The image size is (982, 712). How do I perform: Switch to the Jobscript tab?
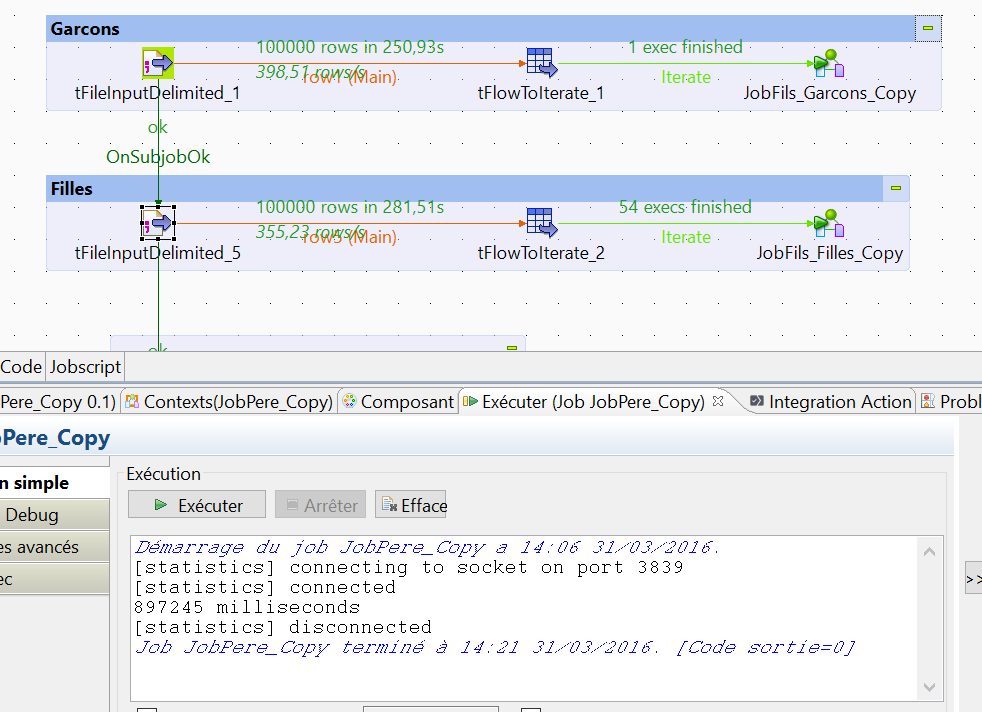click(85, 367)
